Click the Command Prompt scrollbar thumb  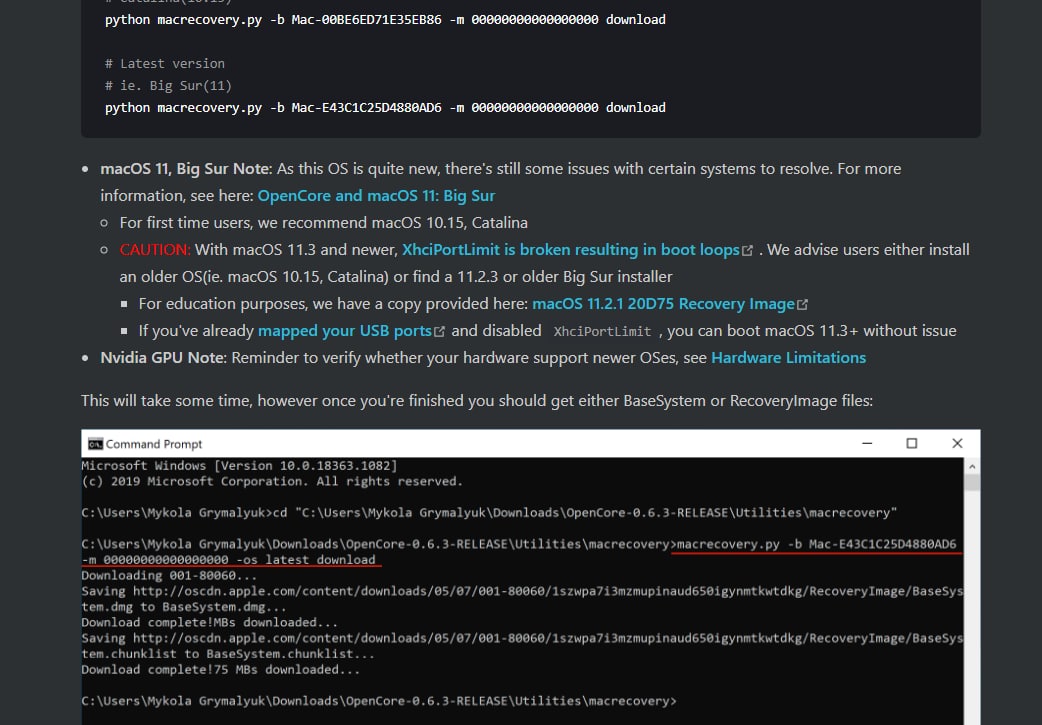coord(972,482)
